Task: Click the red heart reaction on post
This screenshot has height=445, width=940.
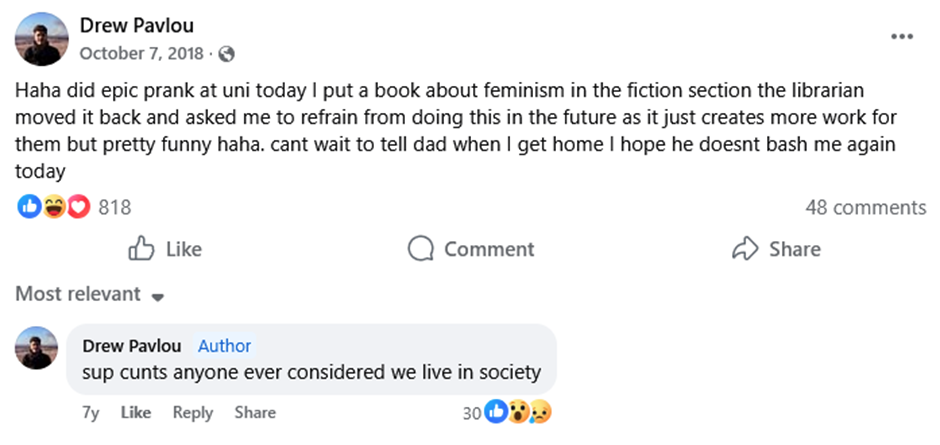Action: [78, 207]
